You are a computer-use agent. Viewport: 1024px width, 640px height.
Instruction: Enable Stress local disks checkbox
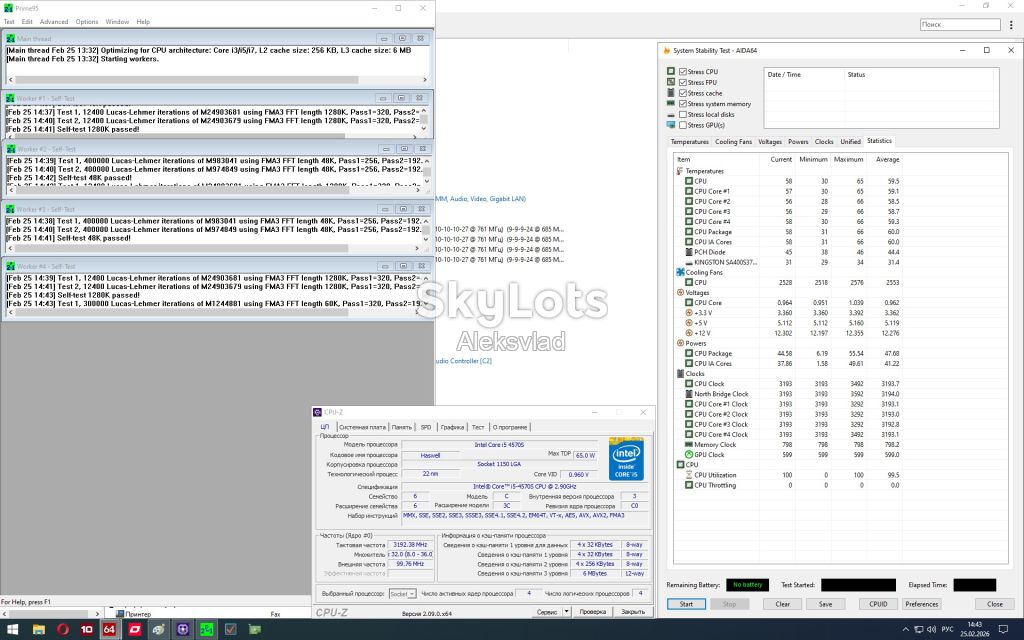click(682, 114)
